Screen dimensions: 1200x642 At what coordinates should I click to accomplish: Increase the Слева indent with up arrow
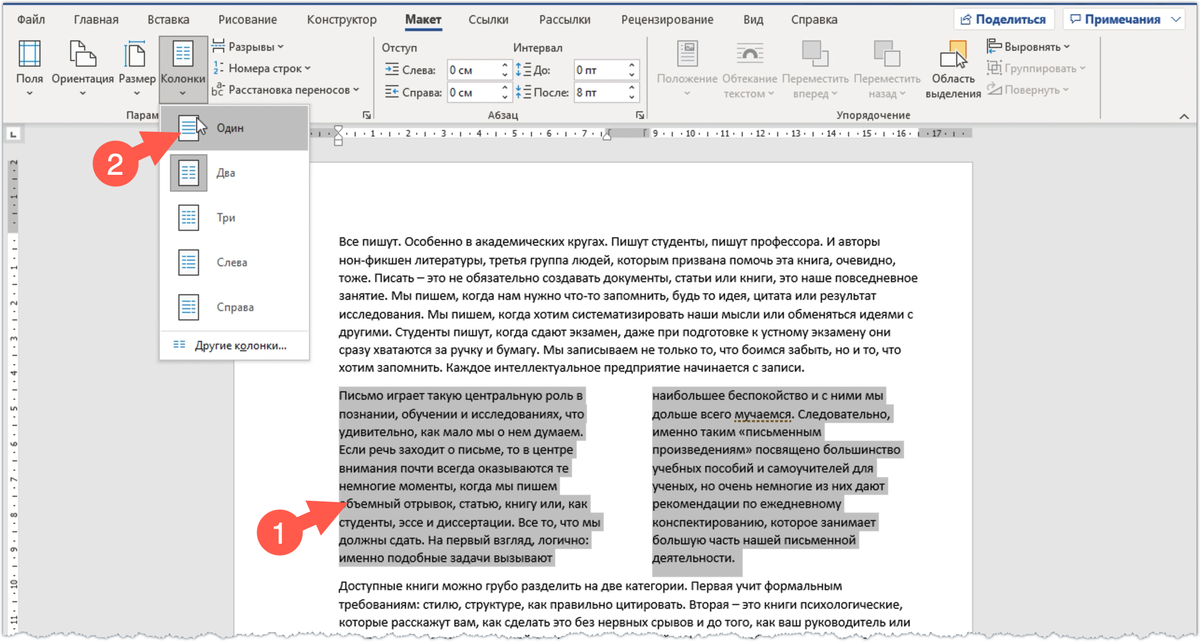[x=507, y=65]
